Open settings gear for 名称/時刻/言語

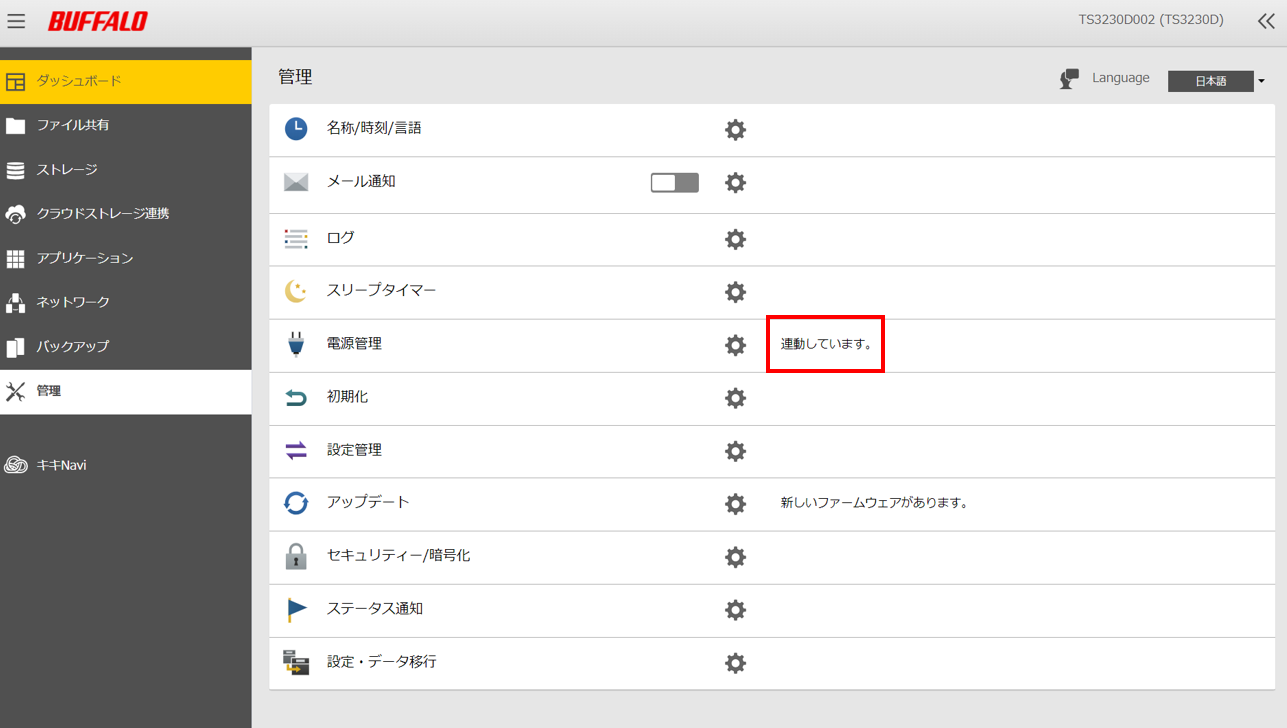[x=735, y=130]
